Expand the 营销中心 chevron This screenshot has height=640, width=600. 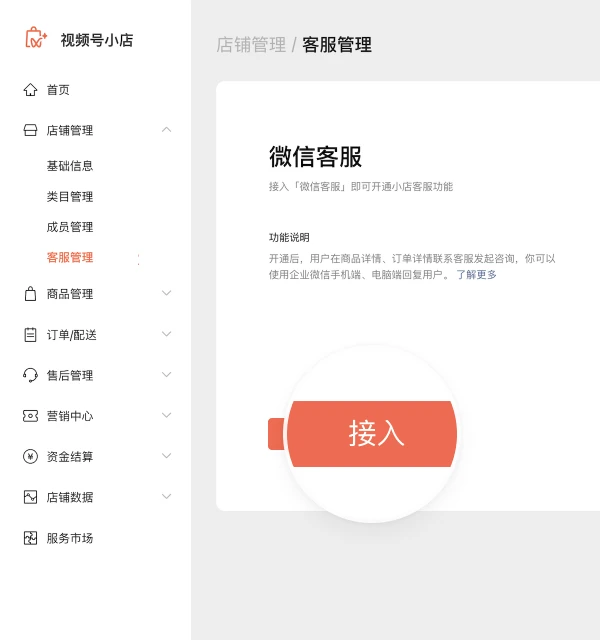166,415
